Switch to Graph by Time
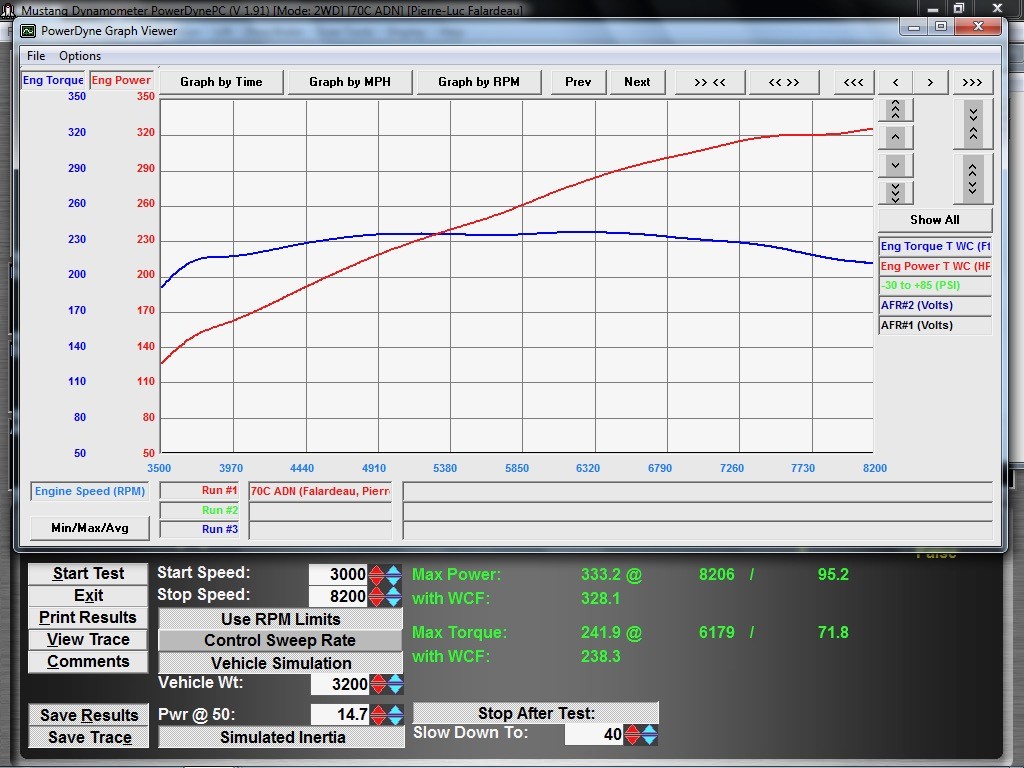The height and width of the screenshot is (768, 1024). point(221,82)
